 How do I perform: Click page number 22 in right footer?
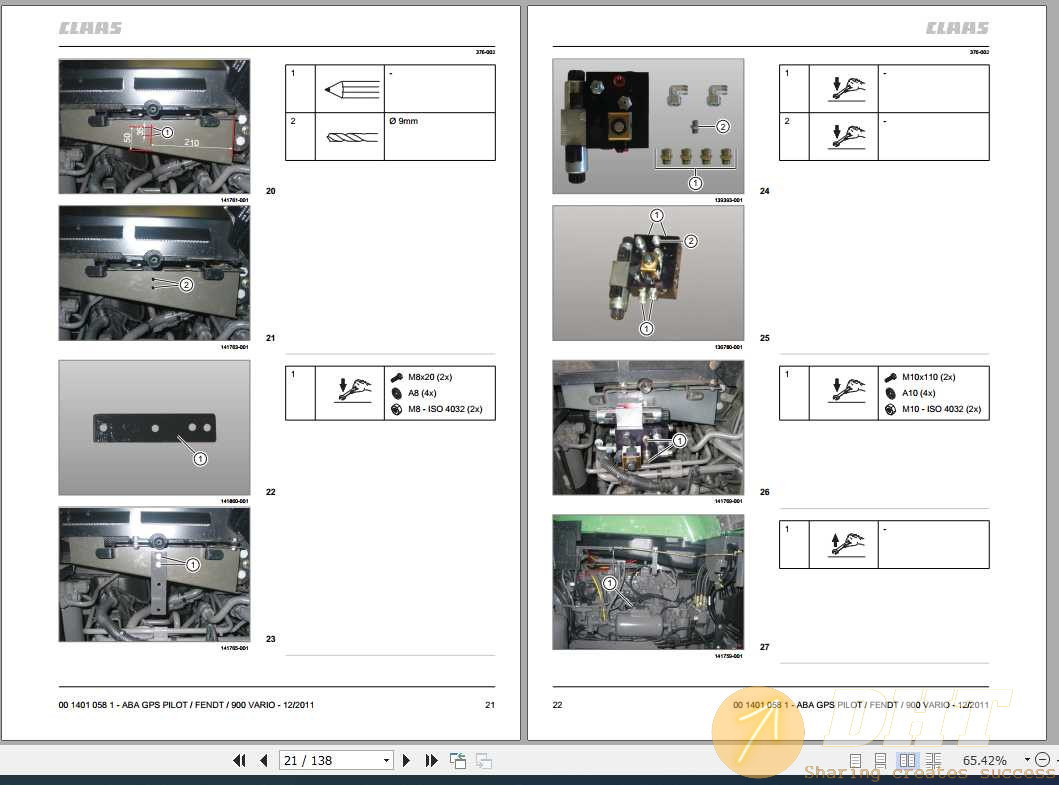(x=557, y=705)
